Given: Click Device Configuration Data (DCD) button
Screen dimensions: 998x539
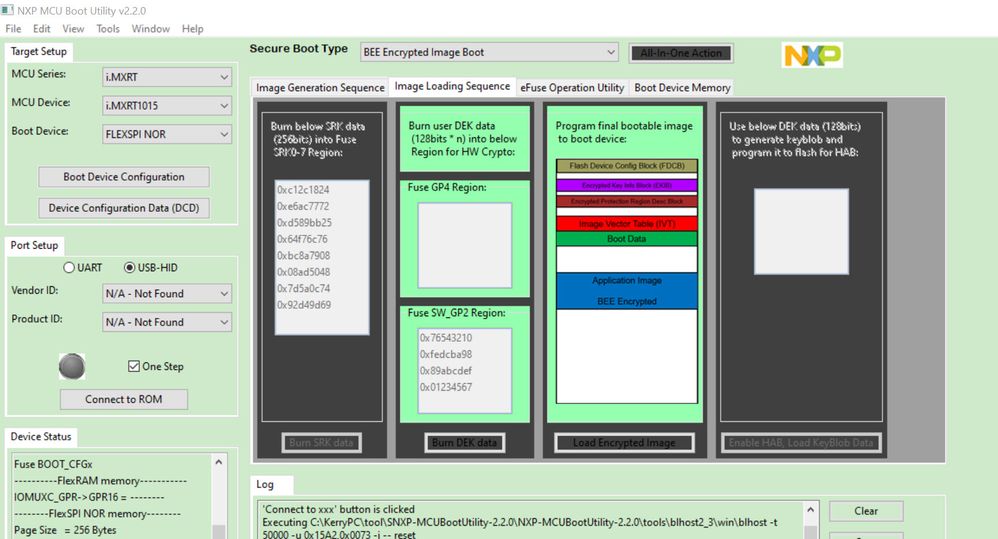Looking at the screenshot, I should coord(123,208).
